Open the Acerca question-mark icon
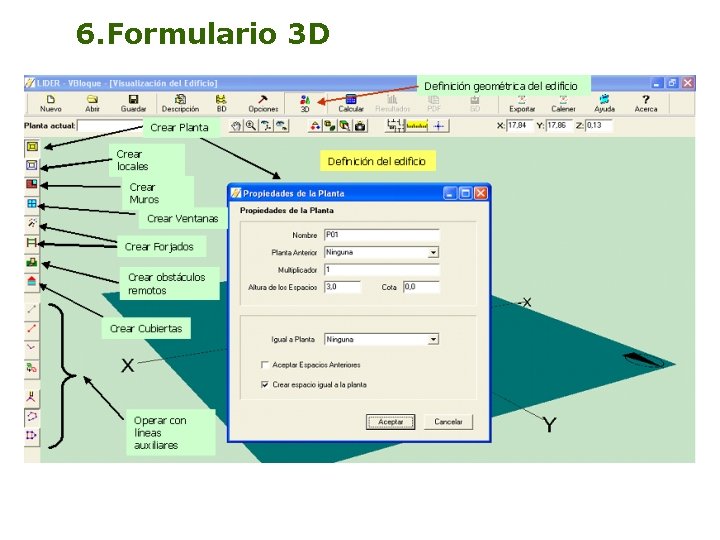720x540 pixels. (646, 103)
